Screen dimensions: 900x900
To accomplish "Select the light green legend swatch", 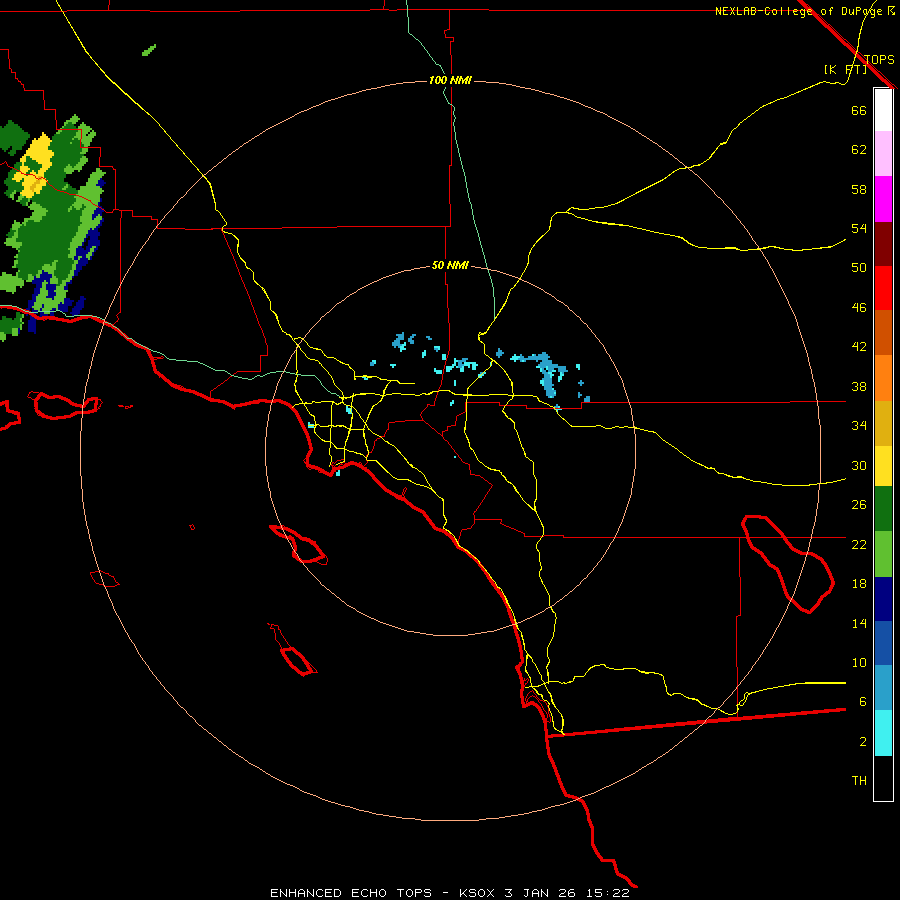I will pyautogui.click(x=883, y=554).
